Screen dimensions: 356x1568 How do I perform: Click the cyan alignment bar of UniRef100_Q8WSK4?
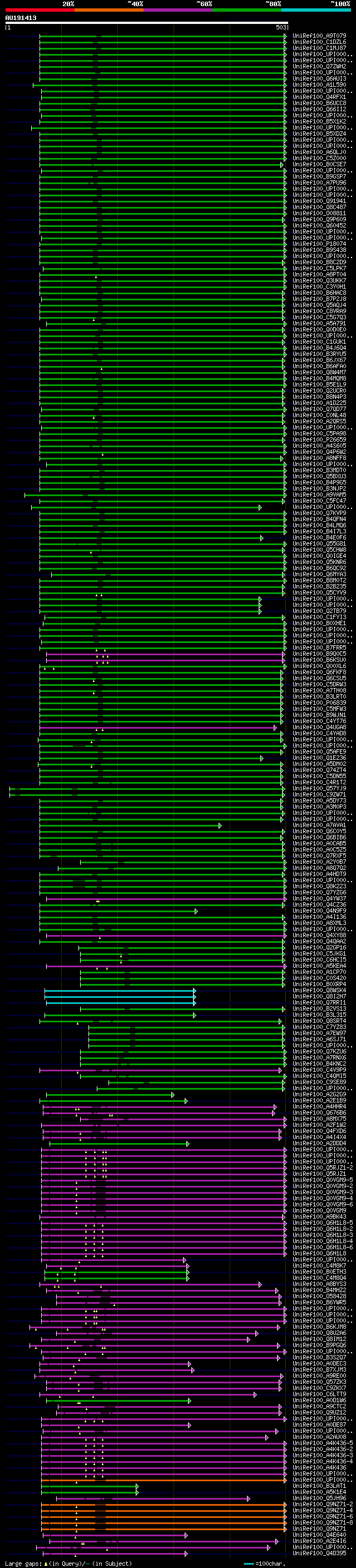click(x=120, y=990)
